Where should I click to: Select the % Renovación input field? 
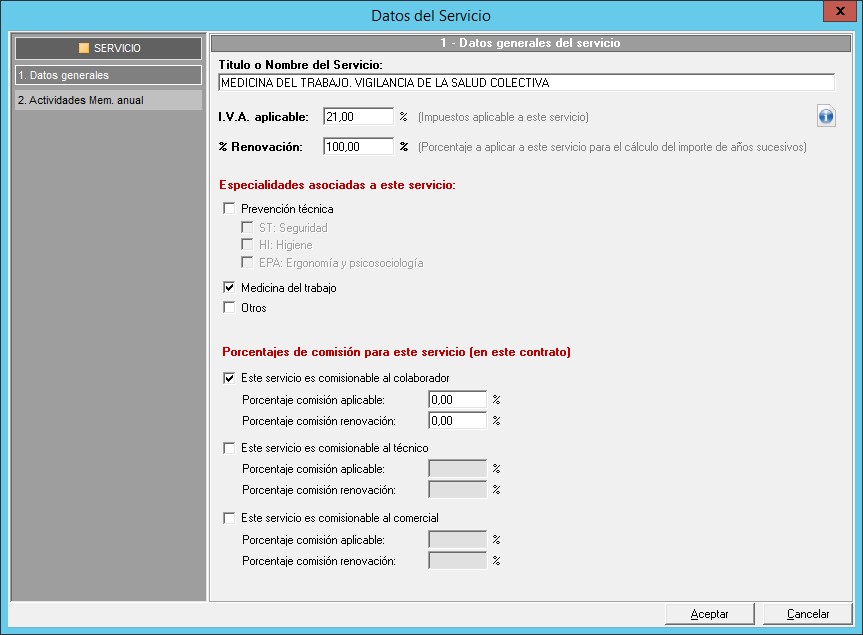pyautogui.click(x=358, y=147)
